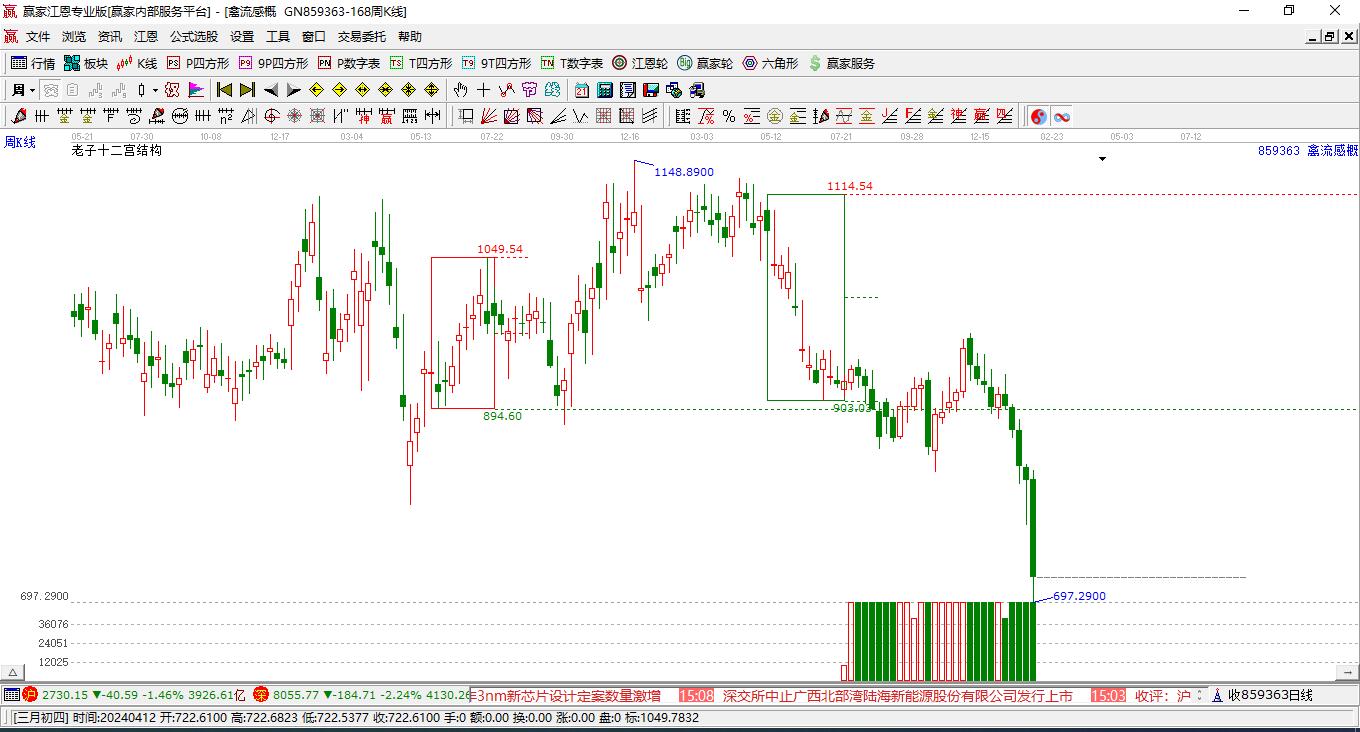Click the yellow diamond left-arrow icon
1360x732 pixels.
click(x=317, y=90)
